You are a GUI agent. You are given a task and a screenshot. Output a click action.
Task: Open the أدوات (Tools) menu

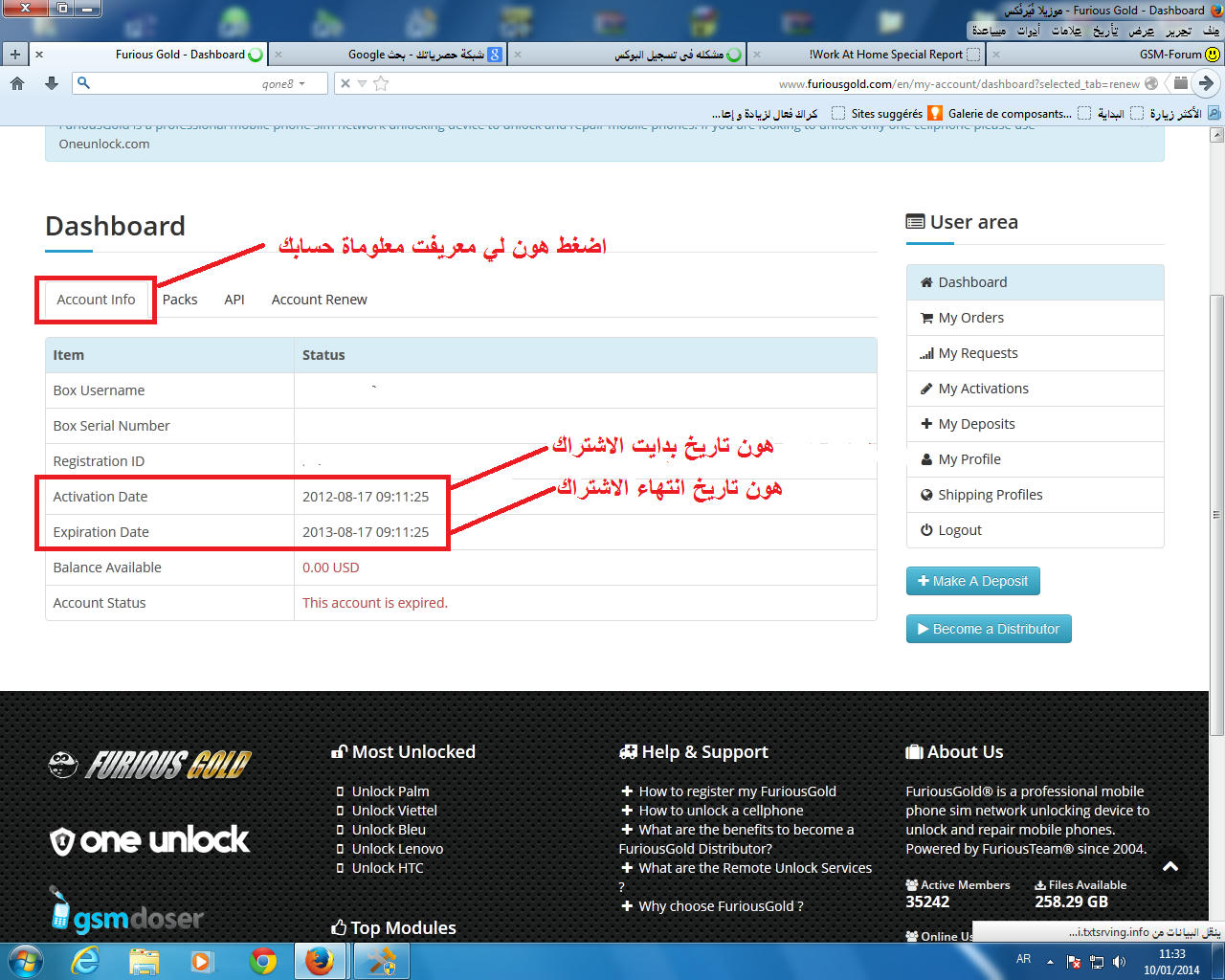click(x=1028, y=31)
